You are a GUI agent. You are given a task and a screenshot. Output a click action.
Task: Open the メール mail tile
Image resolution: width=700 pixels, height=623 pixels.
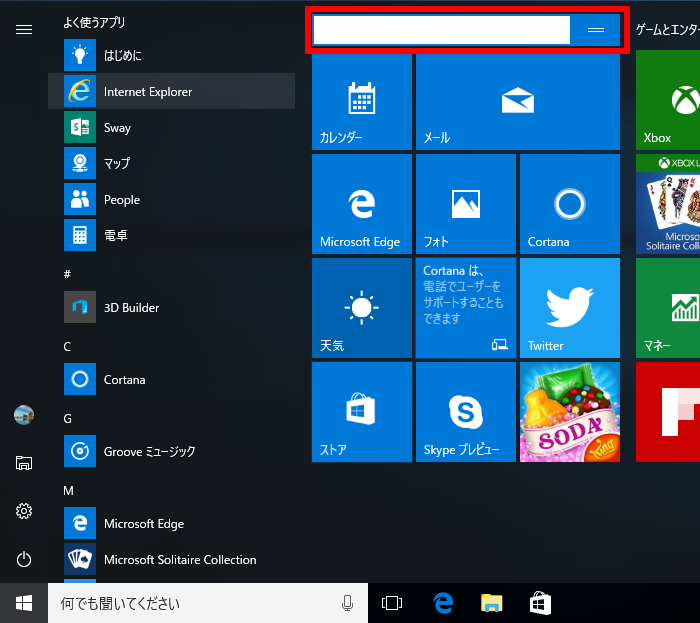point(518,100)
